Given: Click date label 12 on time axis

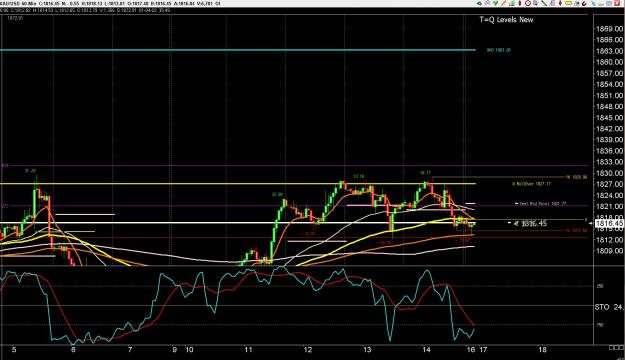Looking at the screenshot, I should pyautogui.click(x=308, y=350).
